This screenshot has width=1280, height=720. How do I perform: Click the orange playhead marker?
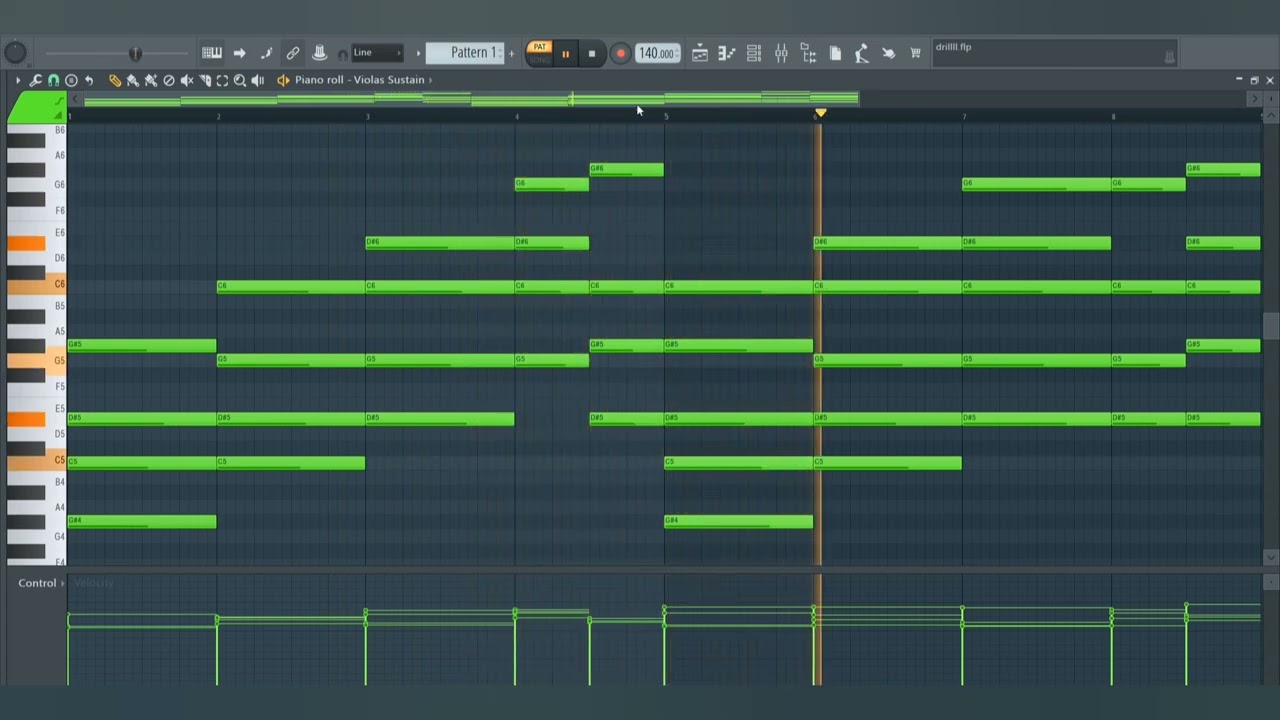(x=820, y=113)
